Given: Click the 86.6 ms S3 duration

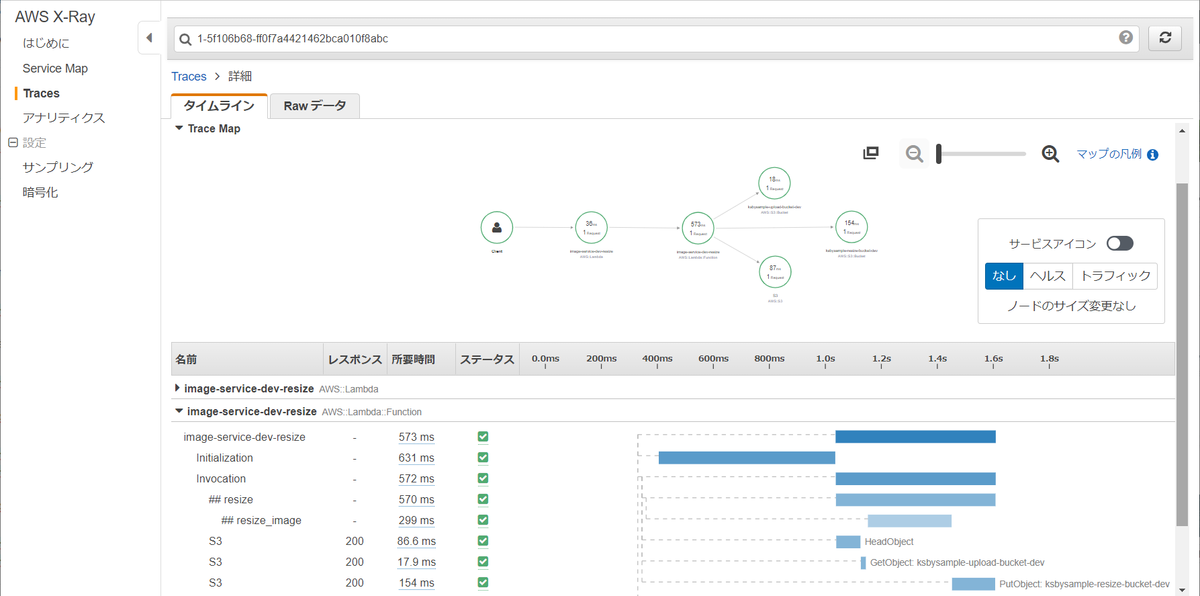Looking at the screenshot, I should click(416, 541).
